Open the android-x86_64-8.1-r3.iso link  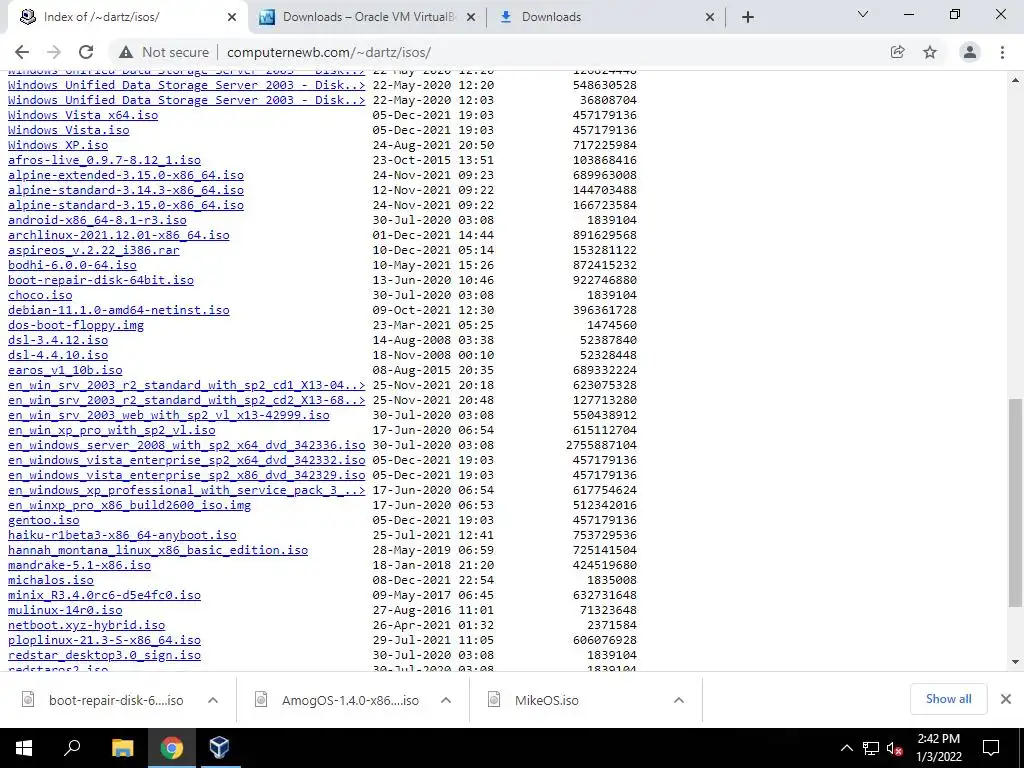pyautogui.click(x=97, y=220)
